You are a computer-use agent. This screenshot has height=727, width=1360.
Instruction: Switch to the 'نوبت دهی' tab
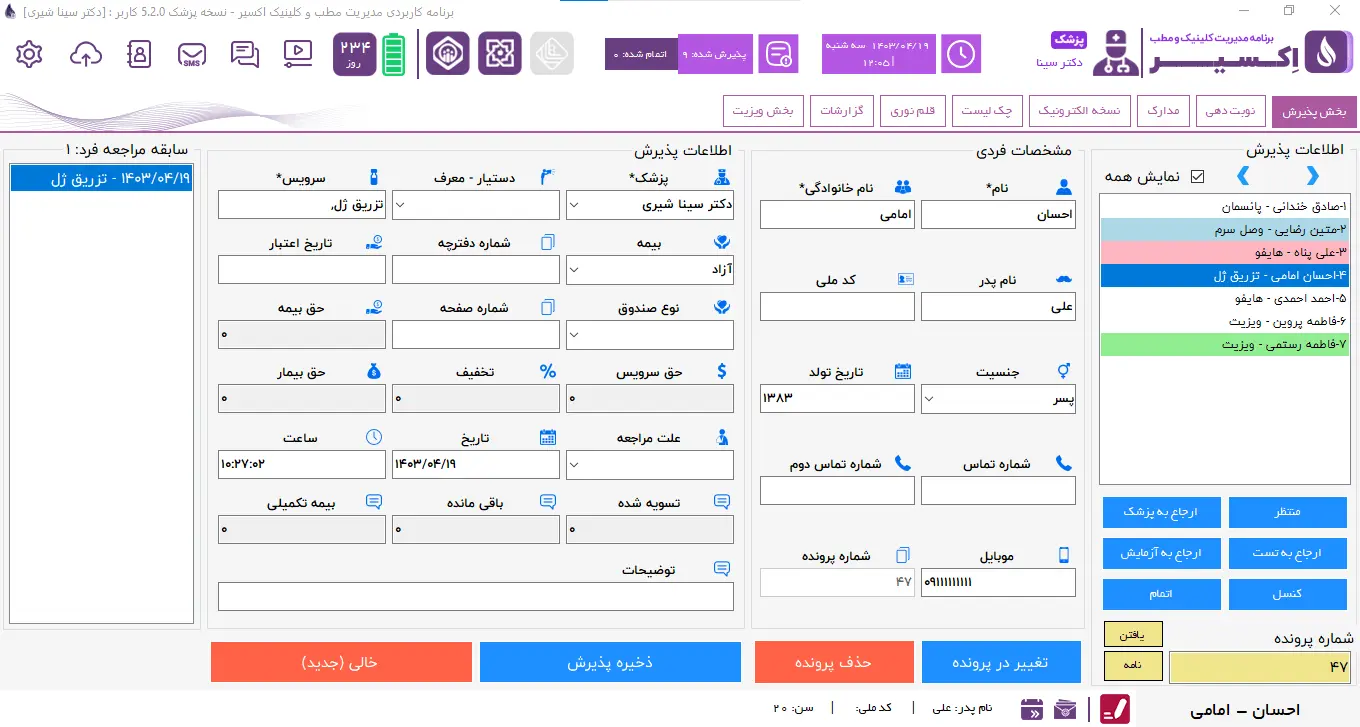1231,111
